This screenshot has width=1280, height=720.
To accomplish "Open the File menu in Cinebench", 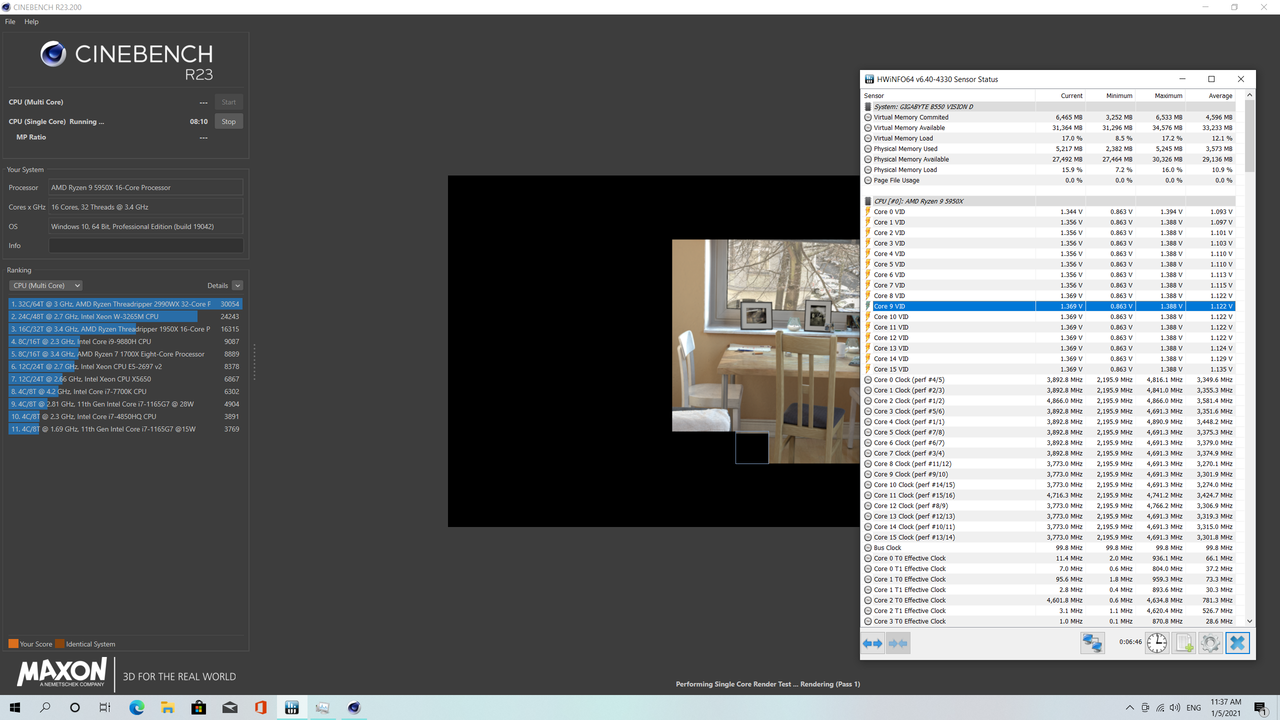I will 10,21.
